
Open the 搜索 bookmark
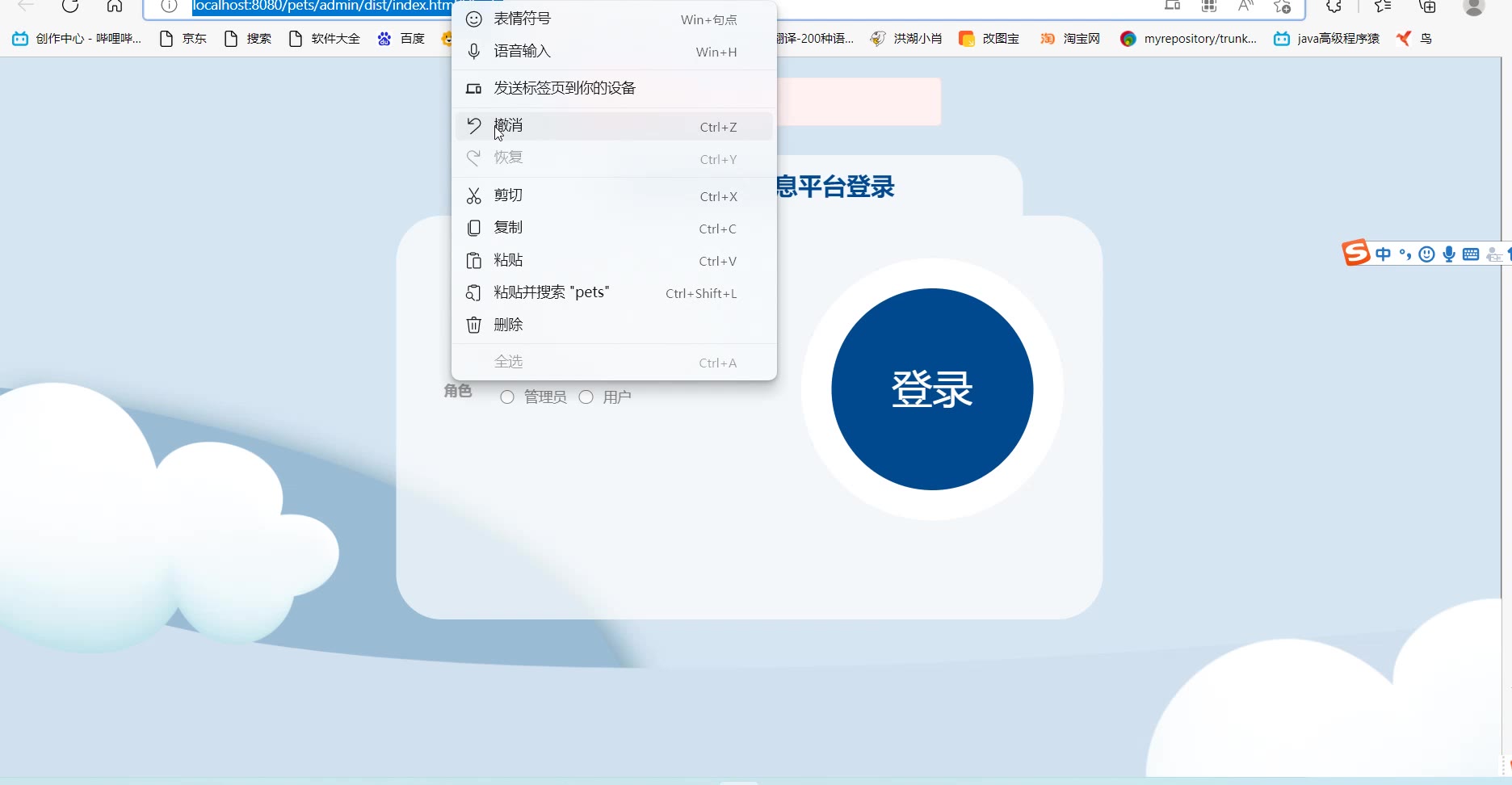pos(248,38)
